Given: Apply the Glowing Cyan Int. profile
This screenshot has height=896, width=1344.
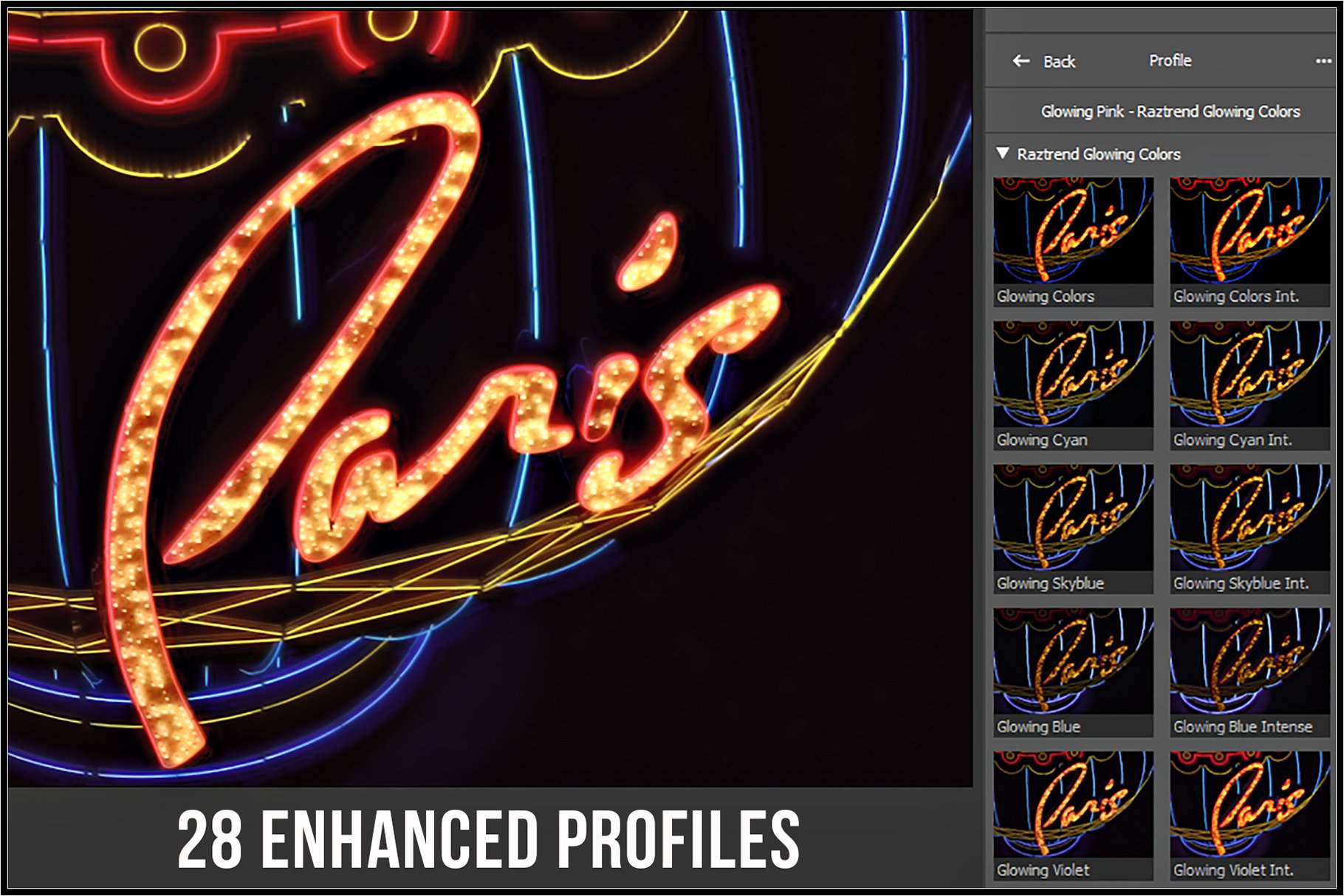Looking at the screenshot, I should (x=1249, y=385).
